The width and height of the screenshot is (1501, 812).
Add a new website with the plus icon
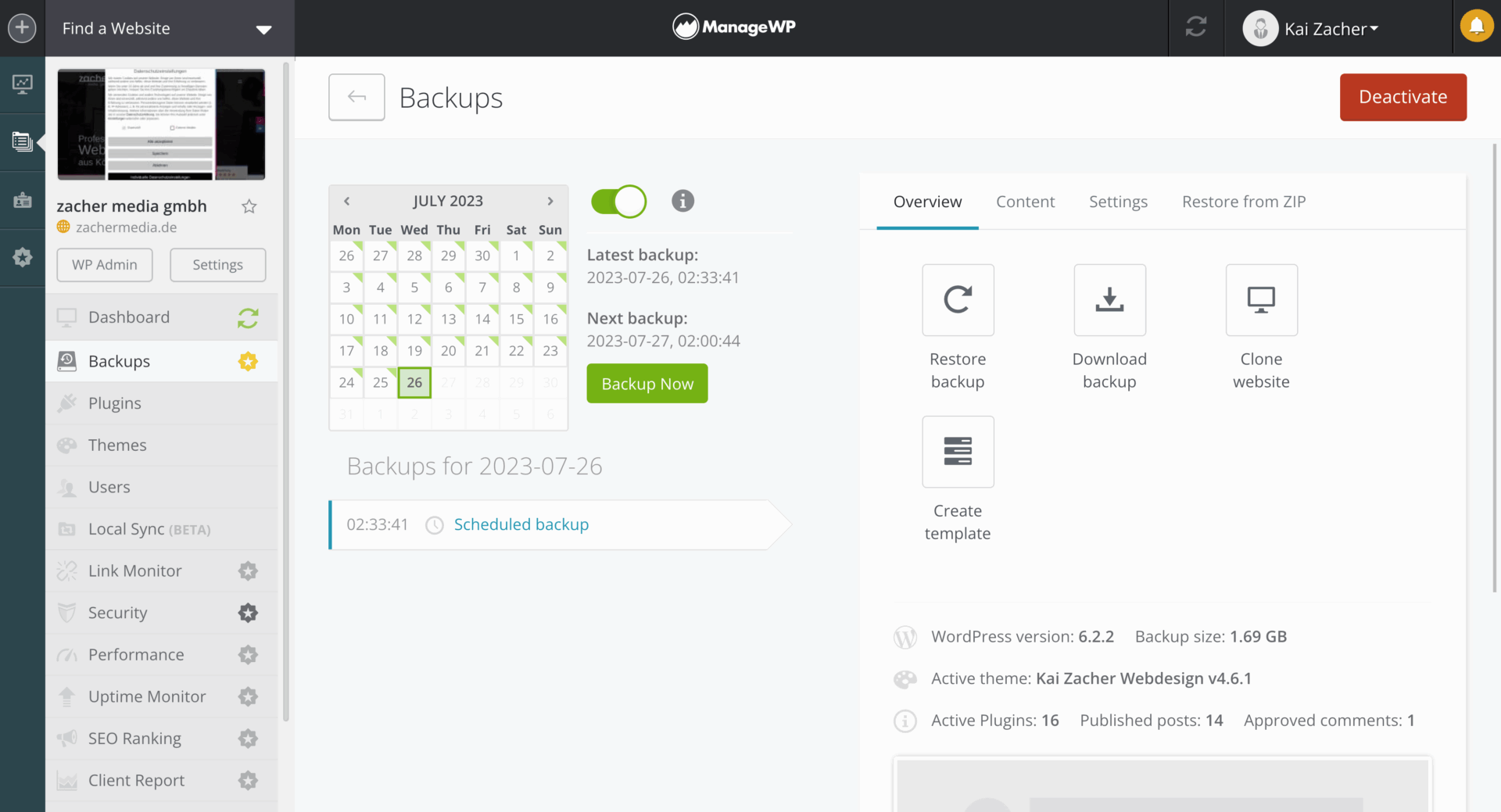pos(22,27)
